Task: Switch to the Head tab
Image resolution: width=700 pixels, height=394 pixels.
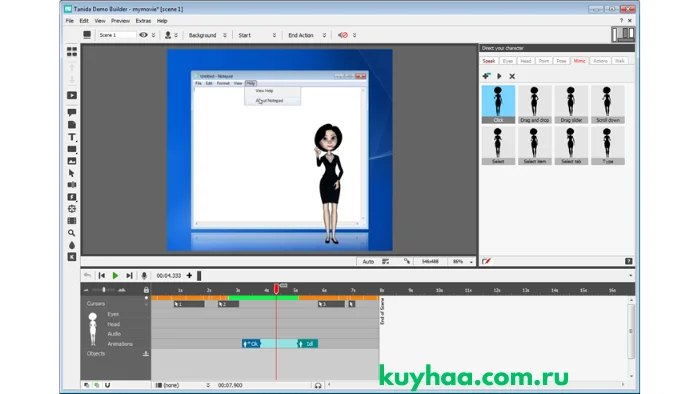Action: click(x=526, y=61)
